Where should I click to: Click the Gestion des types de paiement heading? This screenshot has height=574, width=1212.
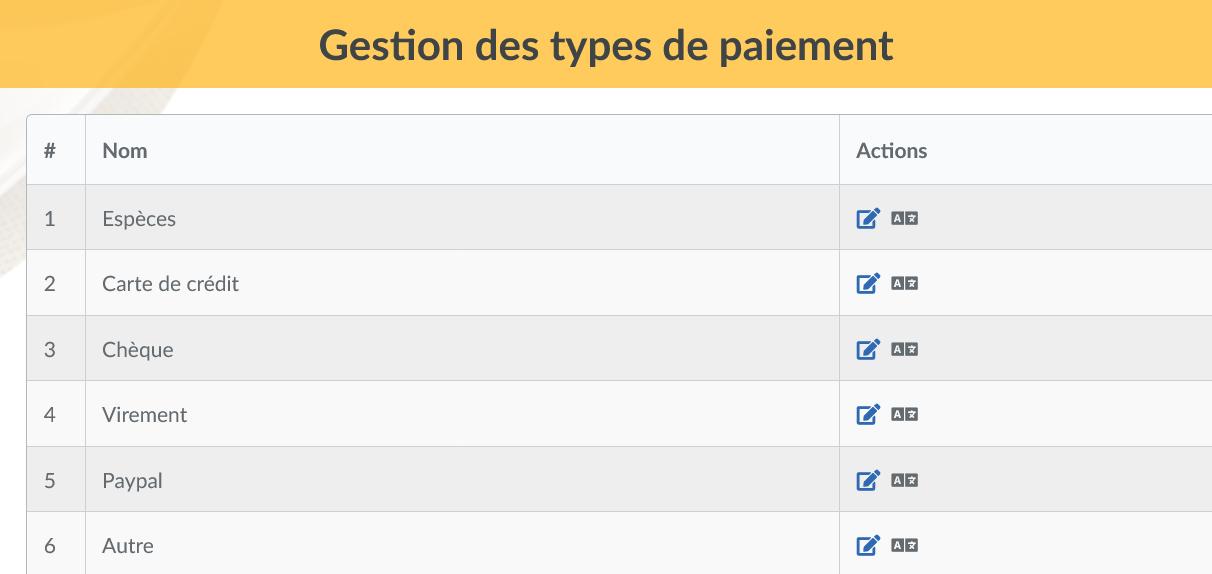pos(606,45)
